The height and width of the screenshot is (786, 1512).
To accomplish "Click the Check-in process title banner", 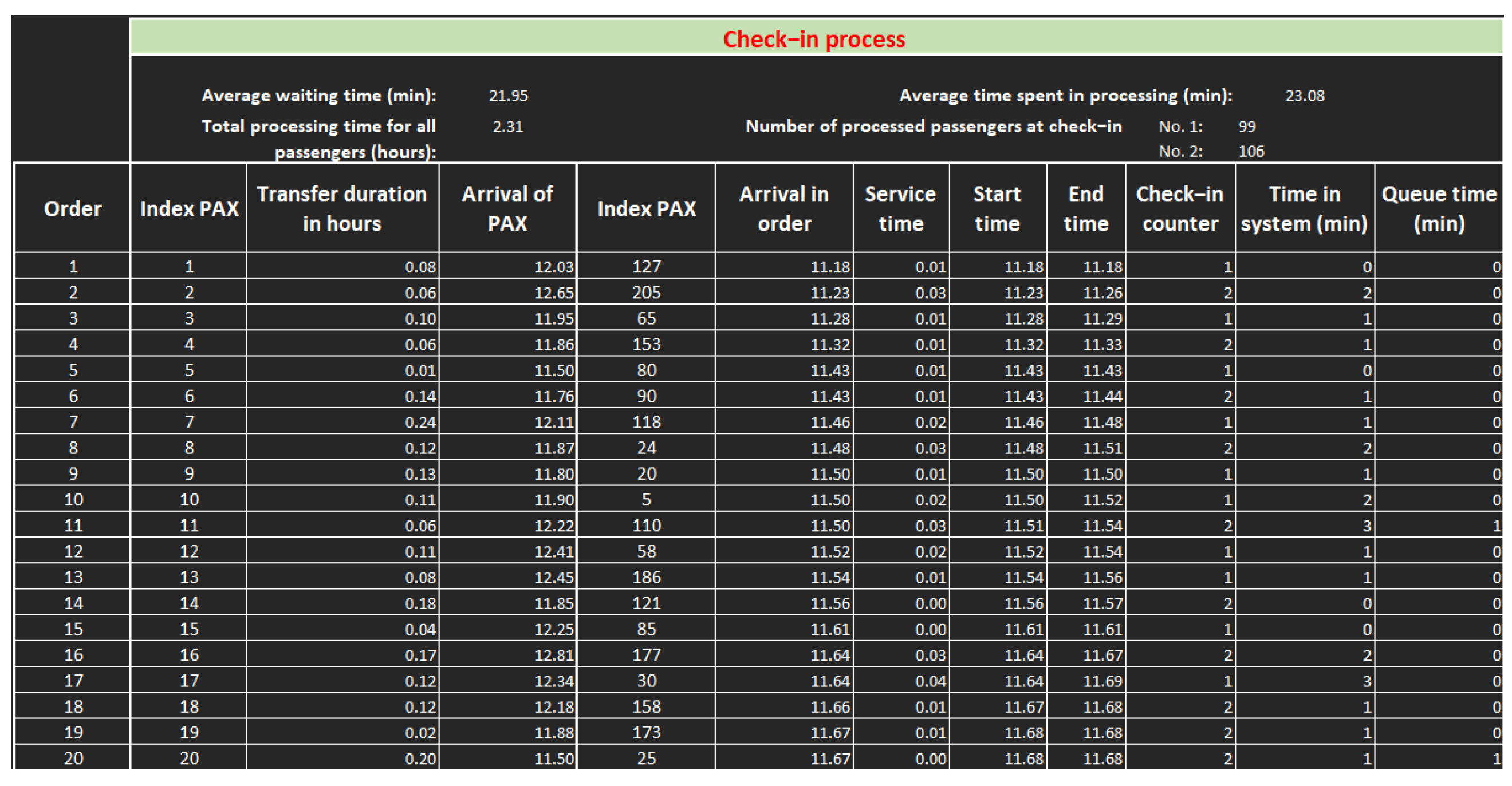I will (814, 39).
